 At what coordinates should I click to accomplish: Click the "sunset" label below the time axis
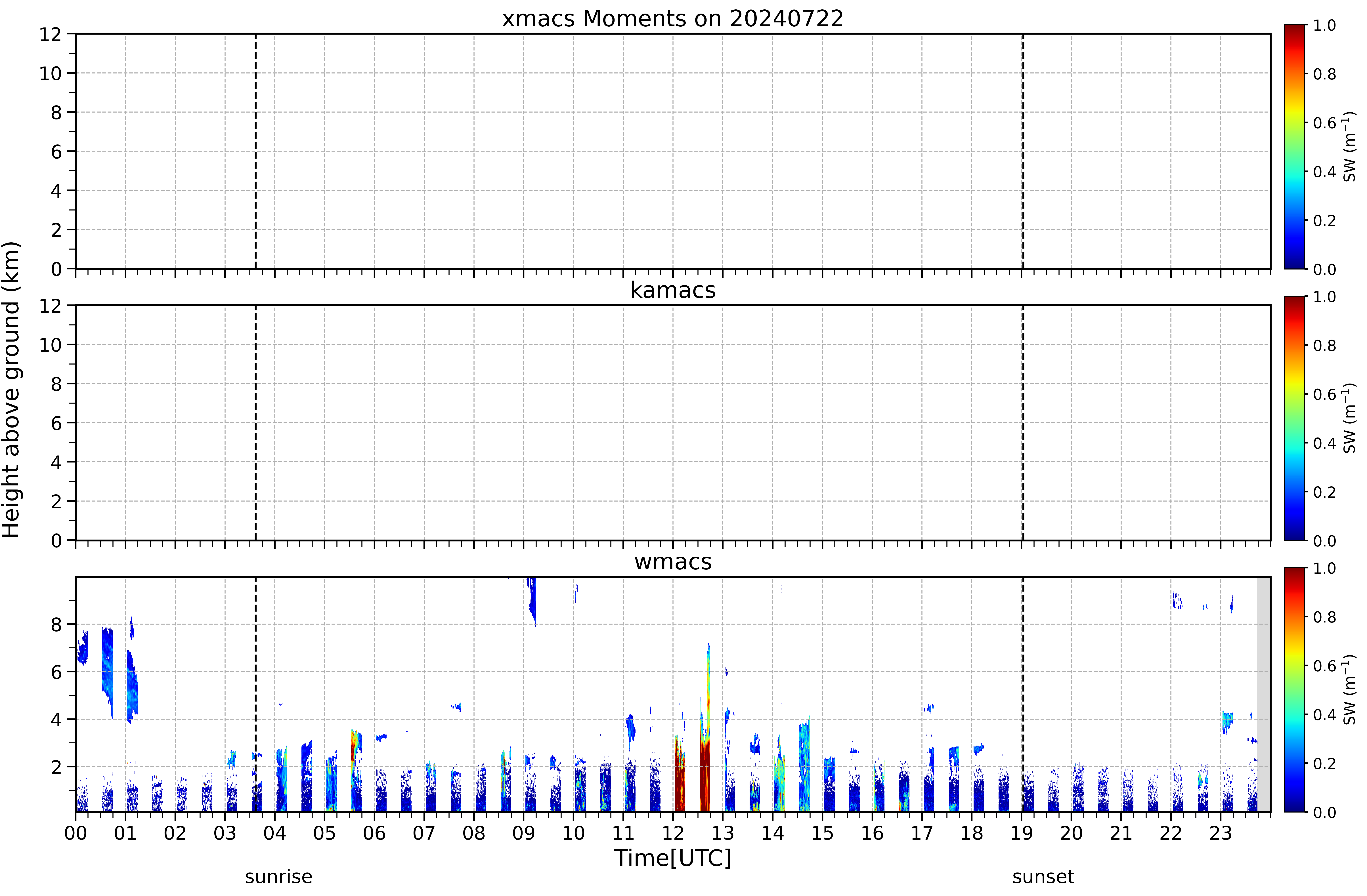click(1043, 877)
